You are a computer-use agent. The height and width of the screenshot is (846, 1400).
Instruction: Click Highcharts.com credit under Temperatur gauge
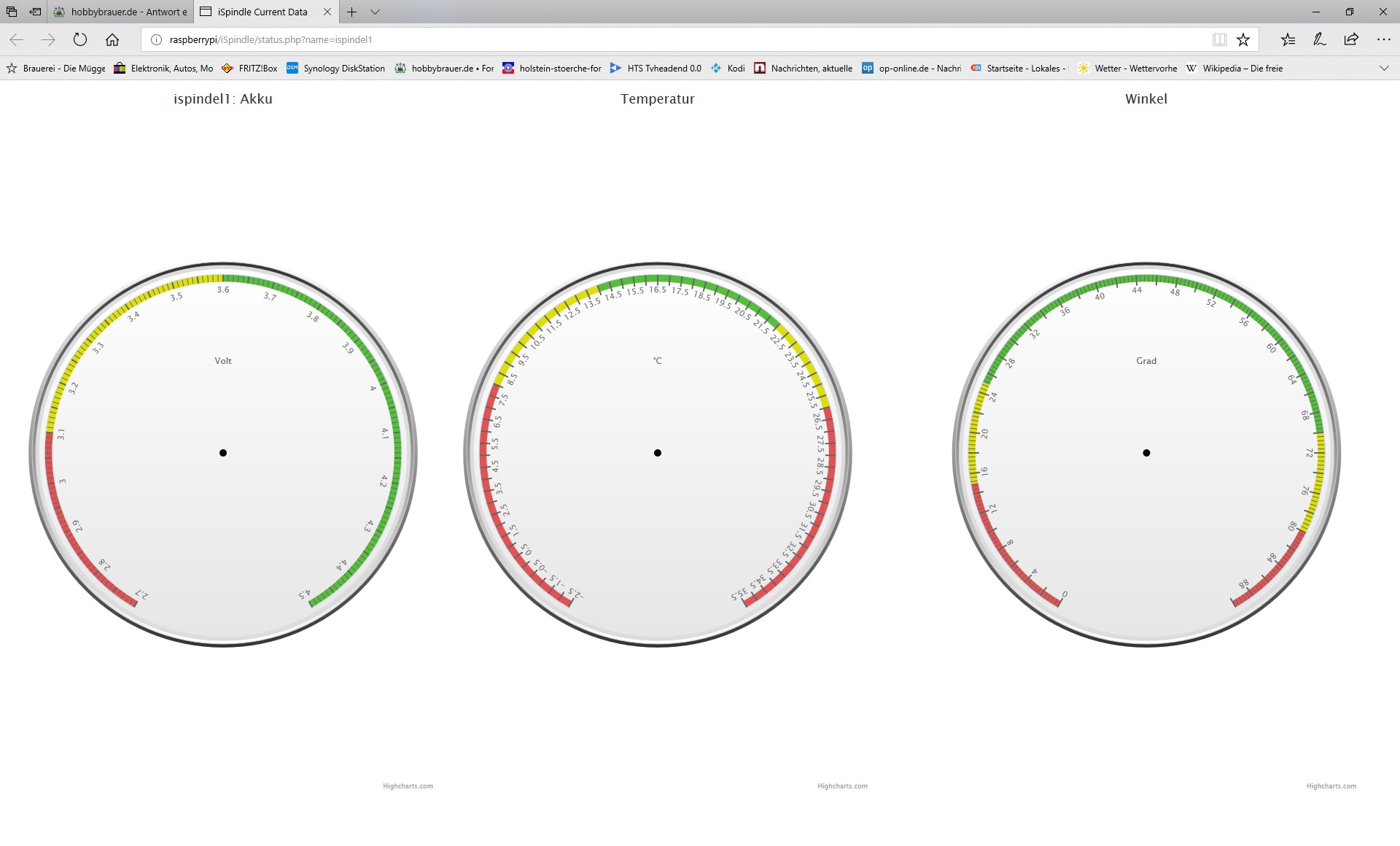coord(842,785)
